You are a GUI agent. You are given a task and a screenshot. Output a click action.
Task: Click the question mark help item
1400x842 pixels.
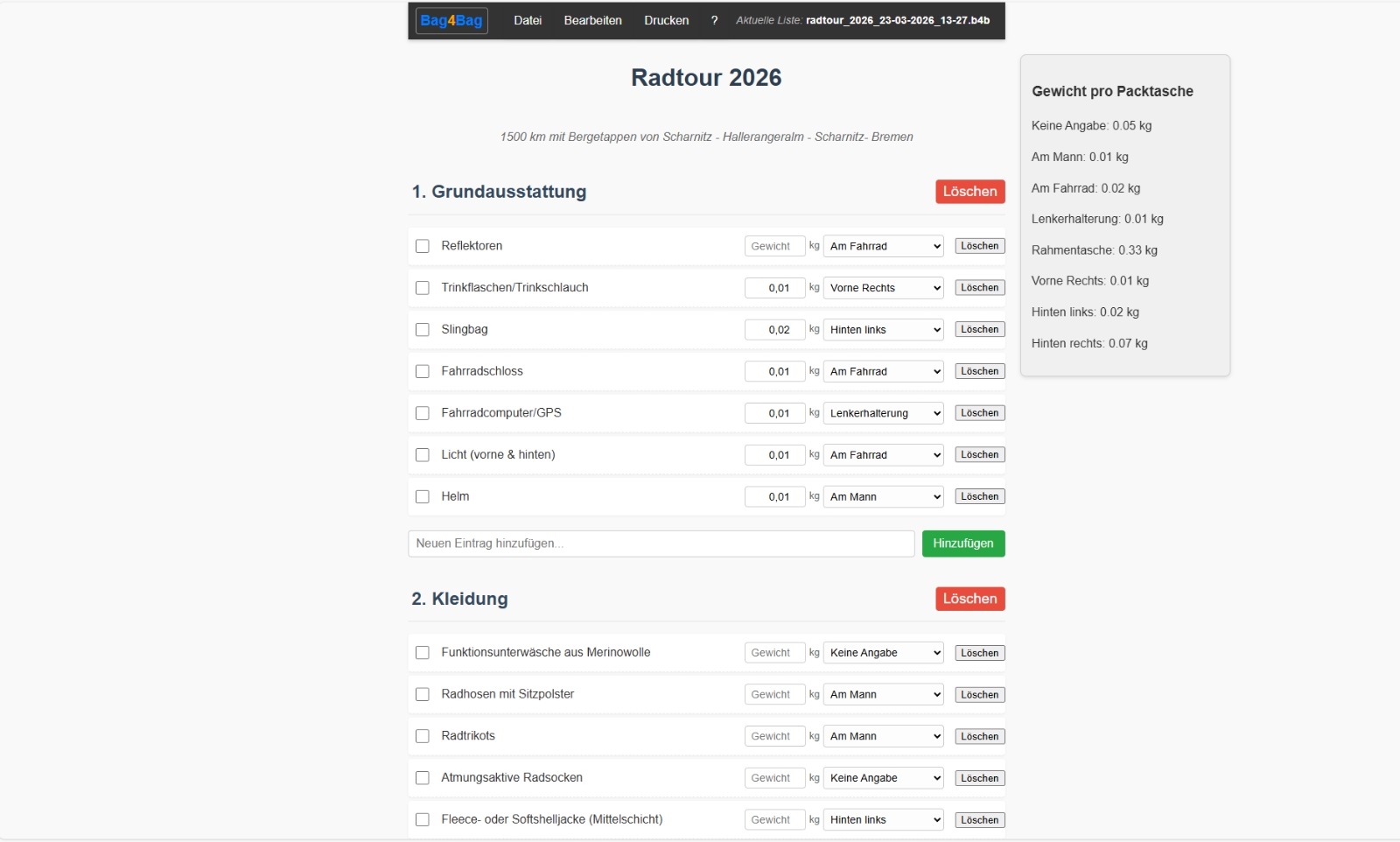(714, 20)
